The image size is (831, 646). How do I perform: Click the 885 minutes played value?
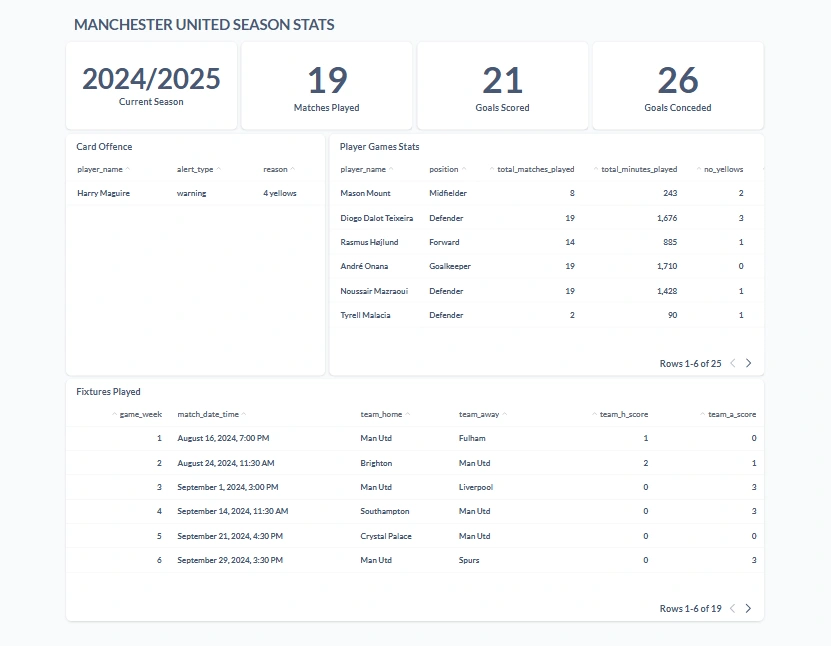coord(670,242)
